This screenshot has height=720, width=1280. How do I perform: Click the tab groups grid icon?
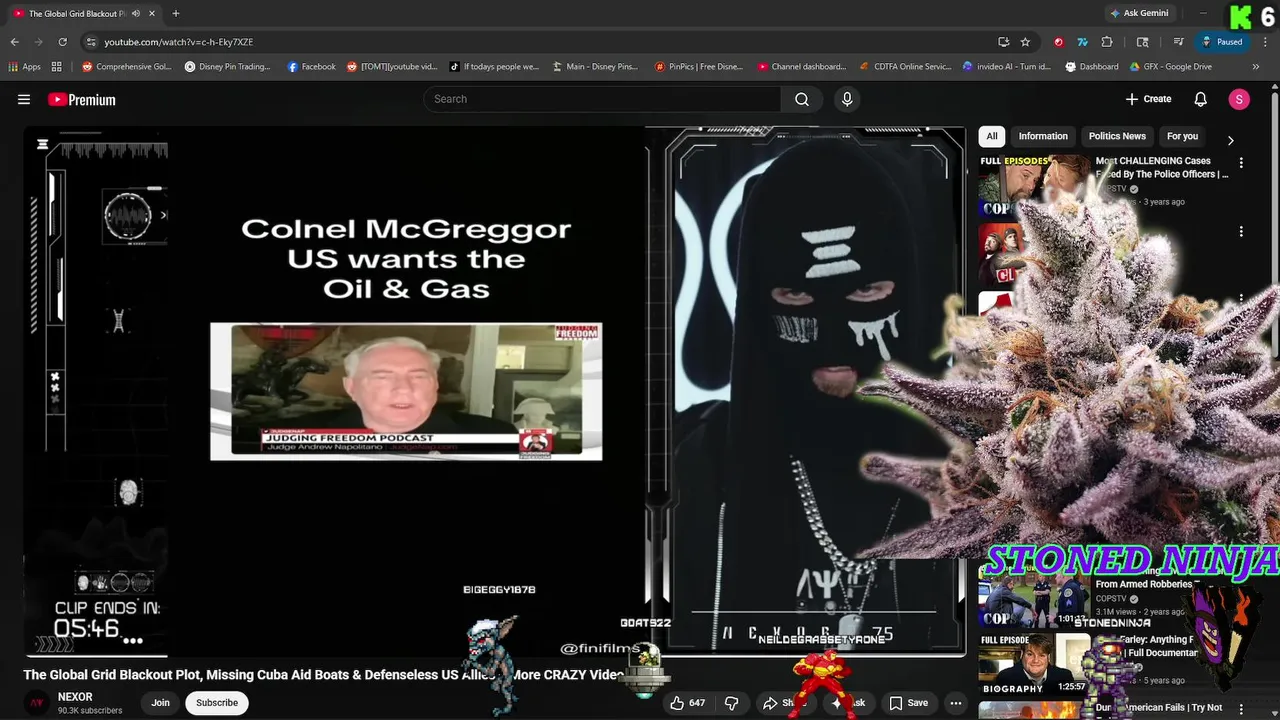click(57, 67)
